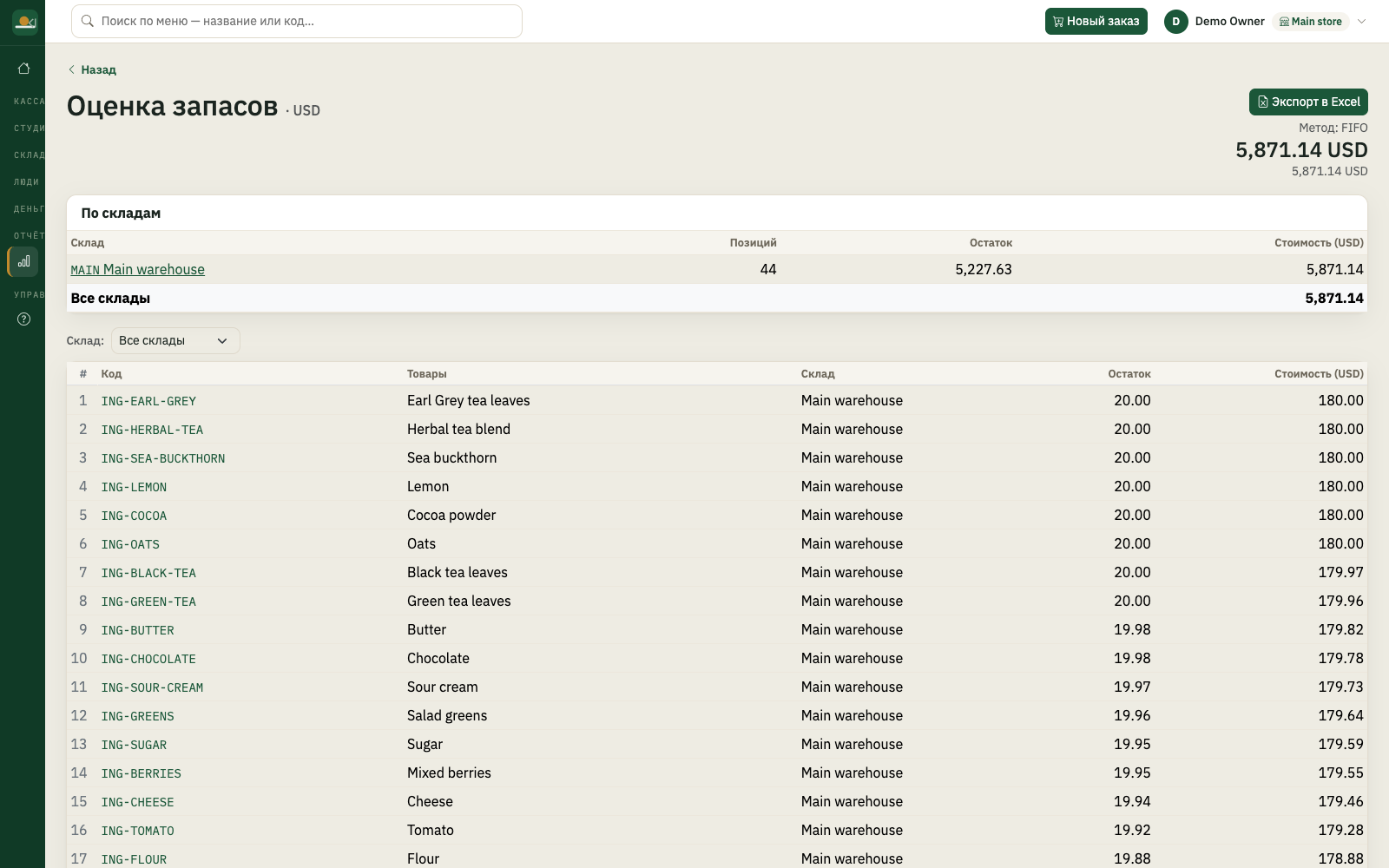Click the items table Стоимость (USD) header
This screenshot has width=1389, height=868.
pyautogui.click(x=1319, y=374)
